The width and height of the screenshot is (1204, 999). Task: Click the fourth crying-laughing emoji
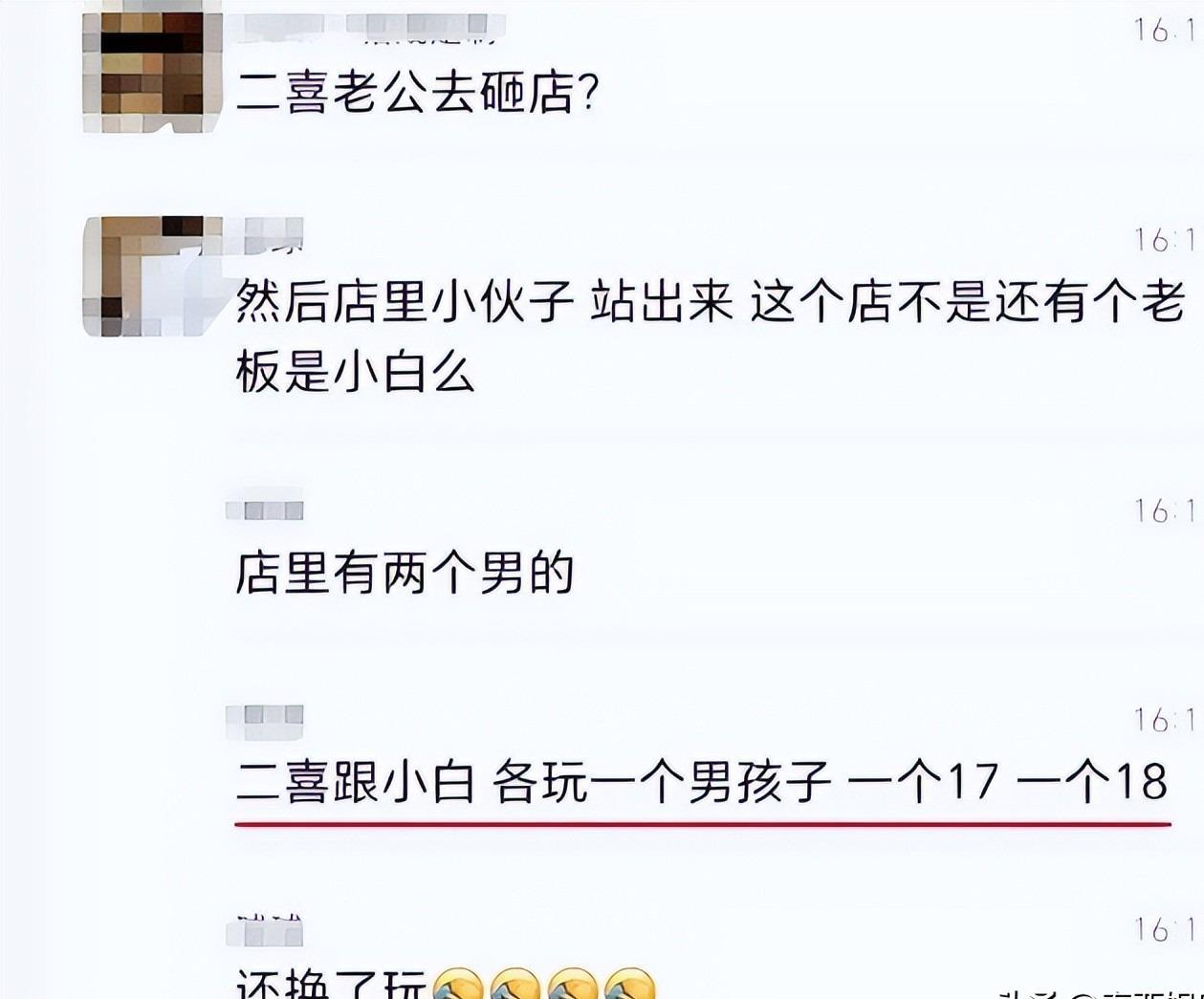[x=629, y=984]
